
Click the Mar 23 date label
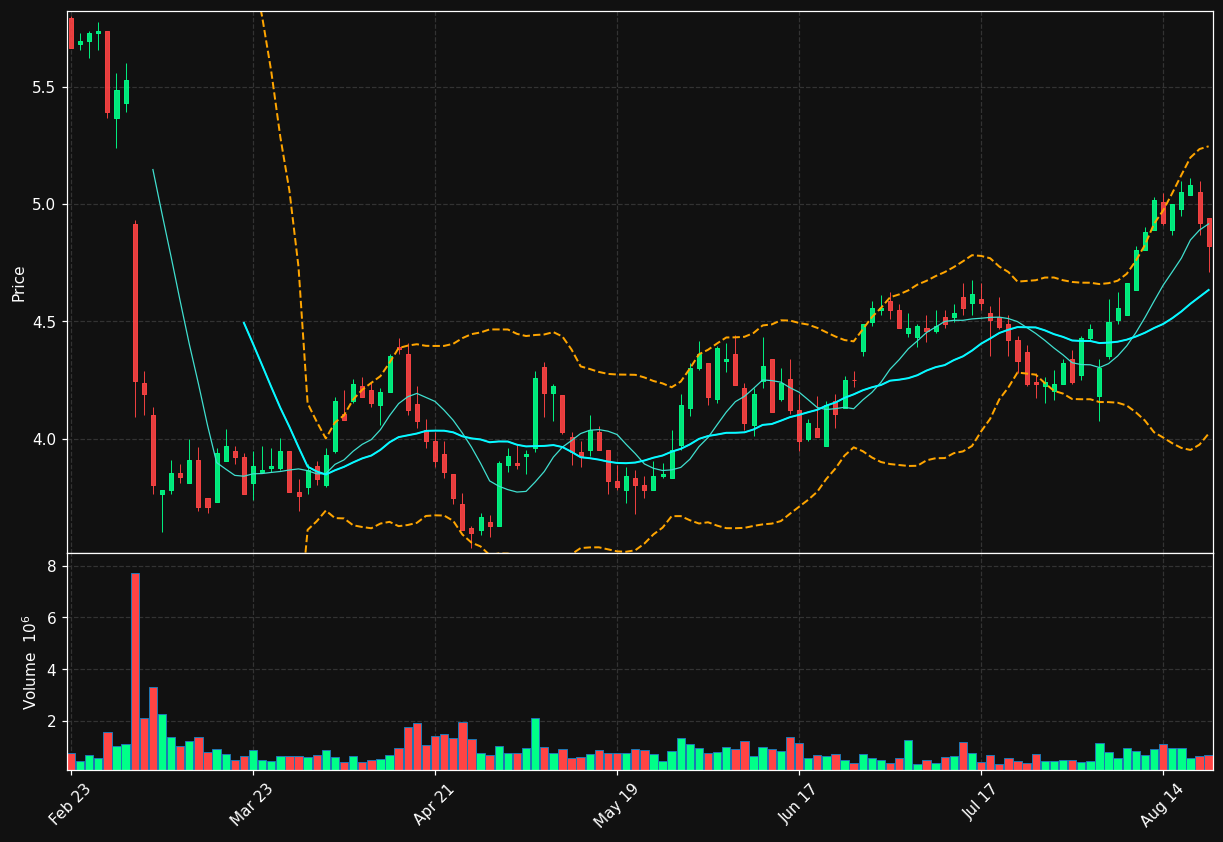pyautogui.click(x=252, y=804)
